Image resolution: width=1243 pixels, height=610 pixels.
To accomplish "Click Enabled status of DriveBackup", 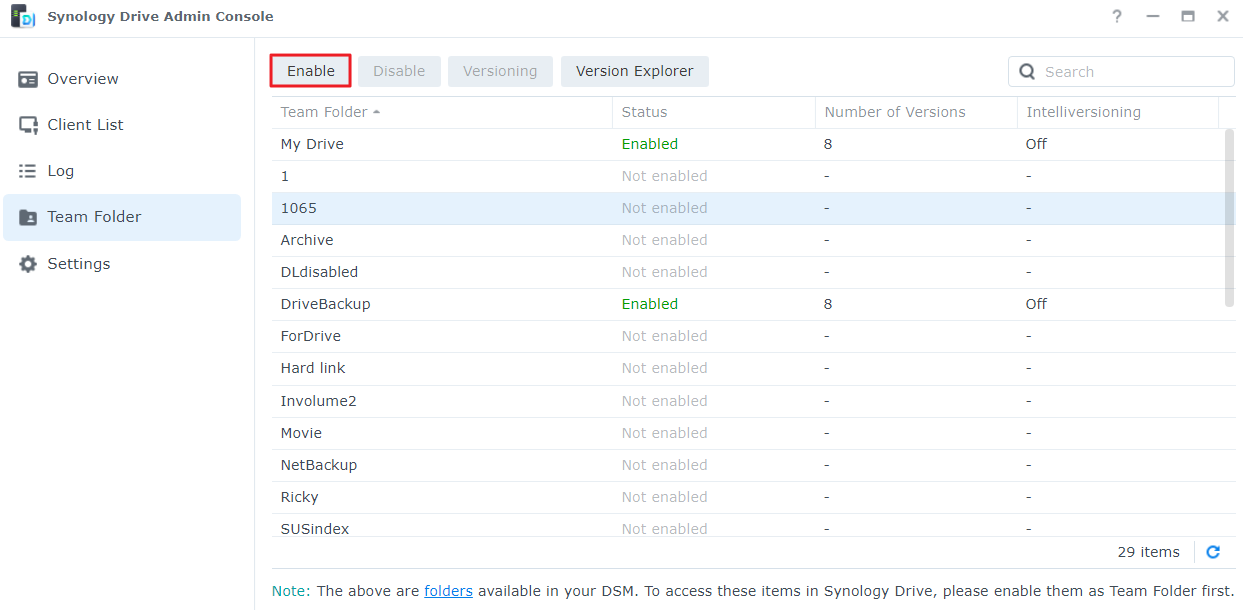I will pyautogui.click(x=650, y=304).
